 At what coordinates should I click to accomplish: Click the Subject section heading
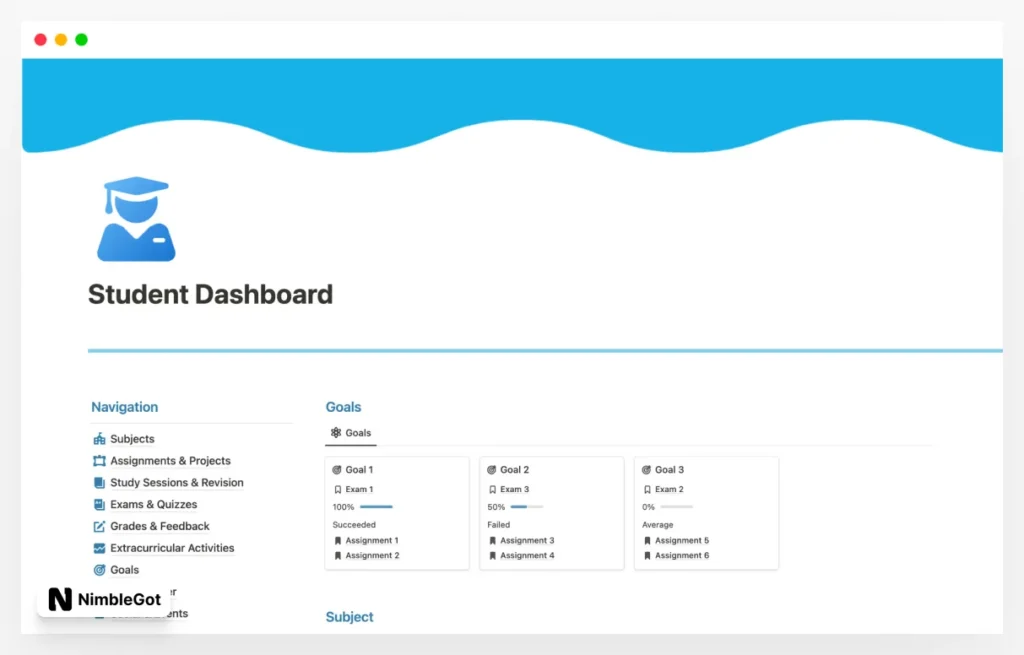349,617
